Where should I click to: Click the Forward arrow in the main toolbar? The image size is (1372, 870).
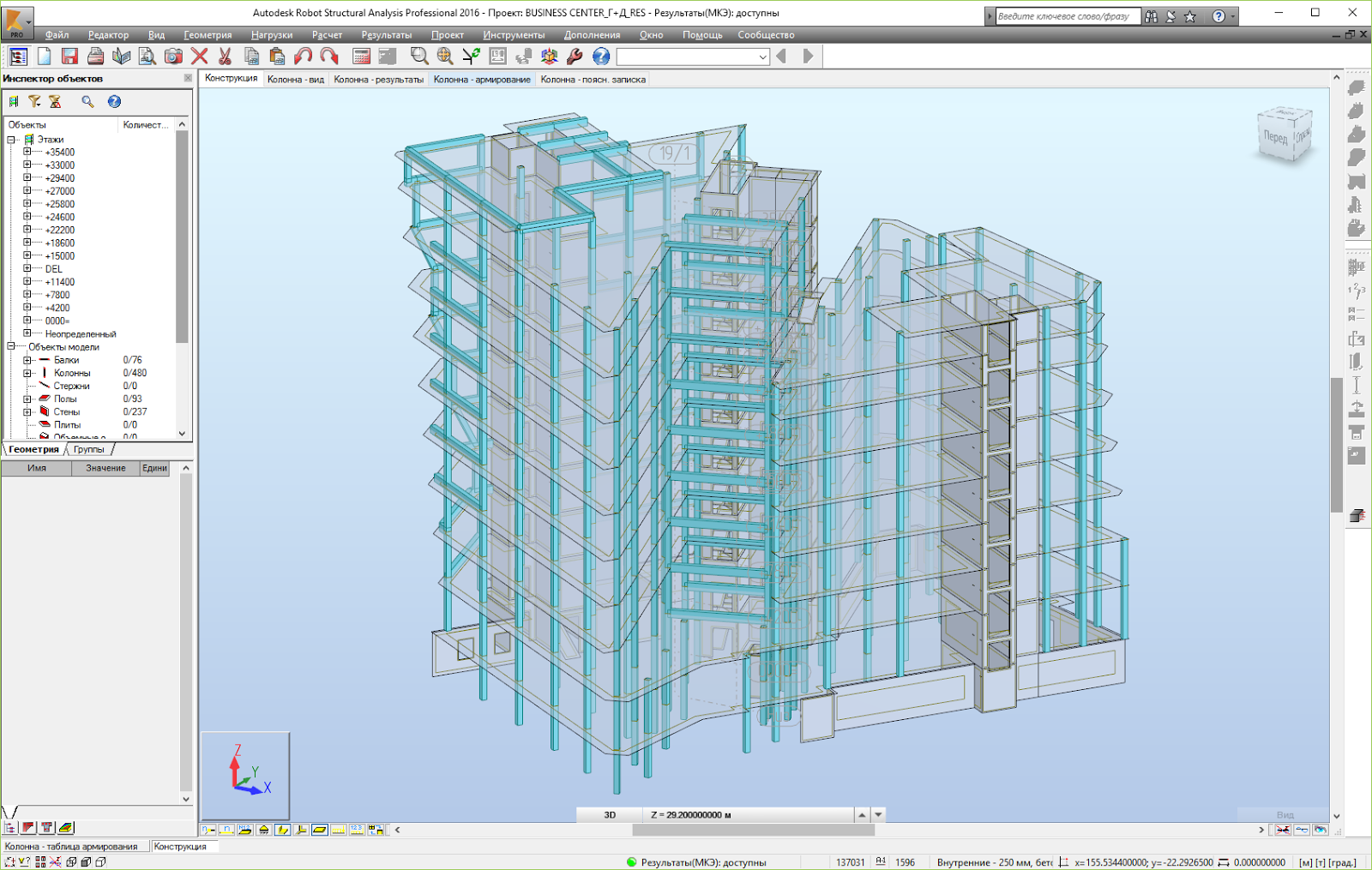click(x=808, y=57)
